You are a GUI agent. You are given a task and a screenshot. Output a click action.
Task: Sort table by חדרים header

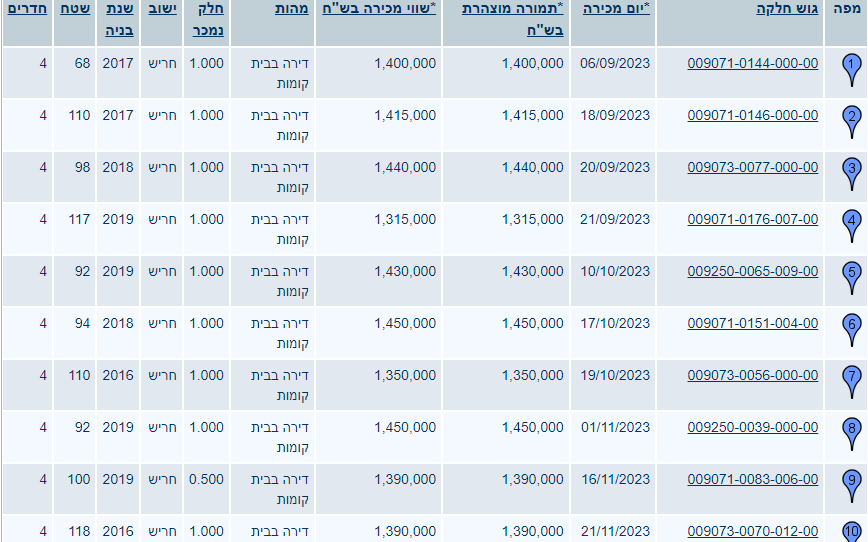[26, 8]
